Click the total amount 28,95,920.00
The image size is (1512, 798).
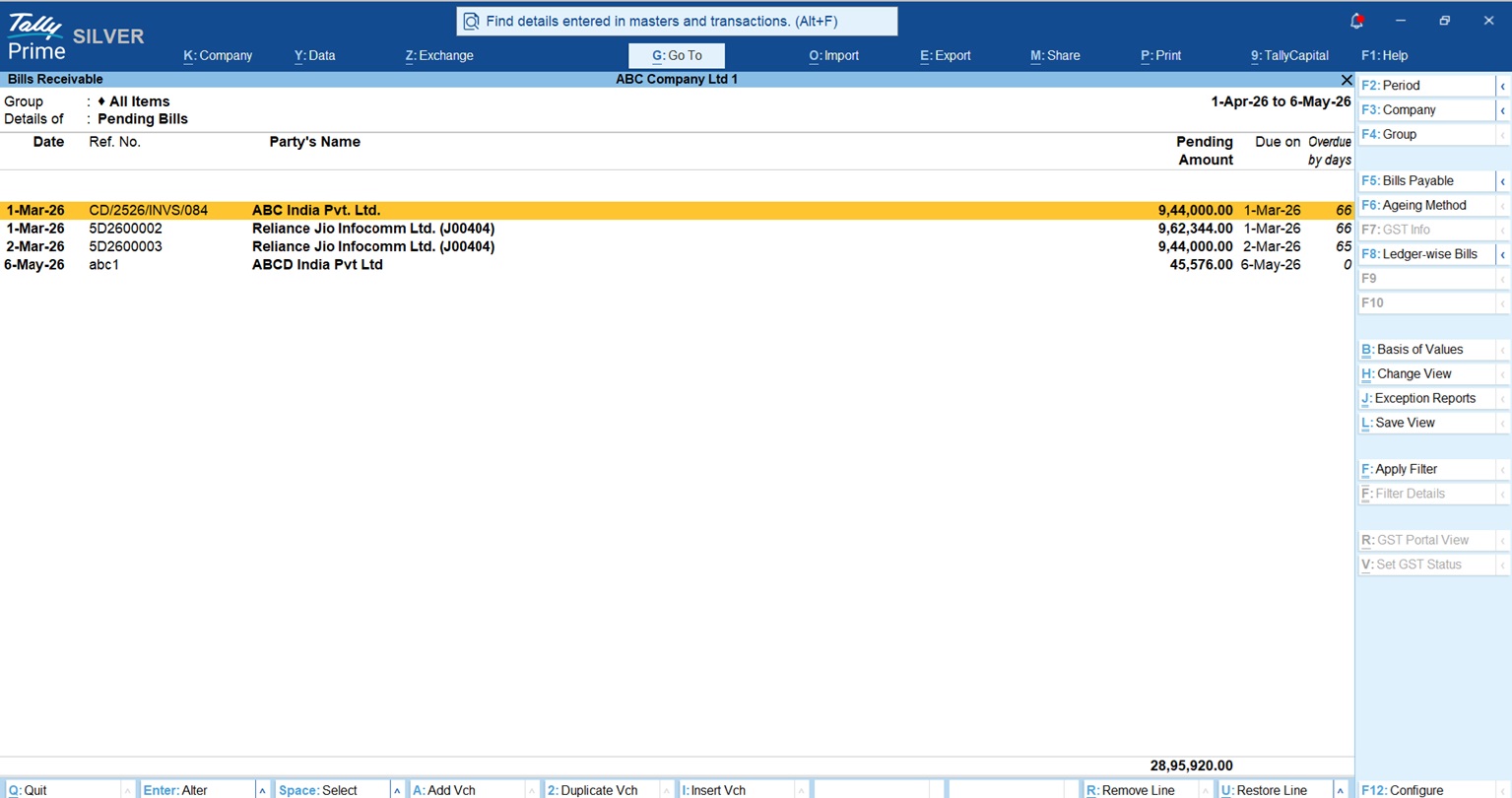[1192, 765]
